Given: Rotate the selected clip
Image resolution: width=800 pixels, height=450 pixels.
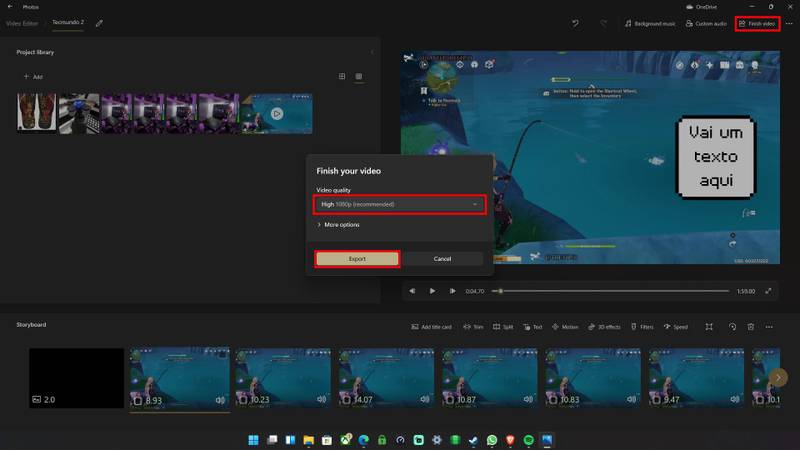Looking at the screenshot, I should [x=732, y=327].
